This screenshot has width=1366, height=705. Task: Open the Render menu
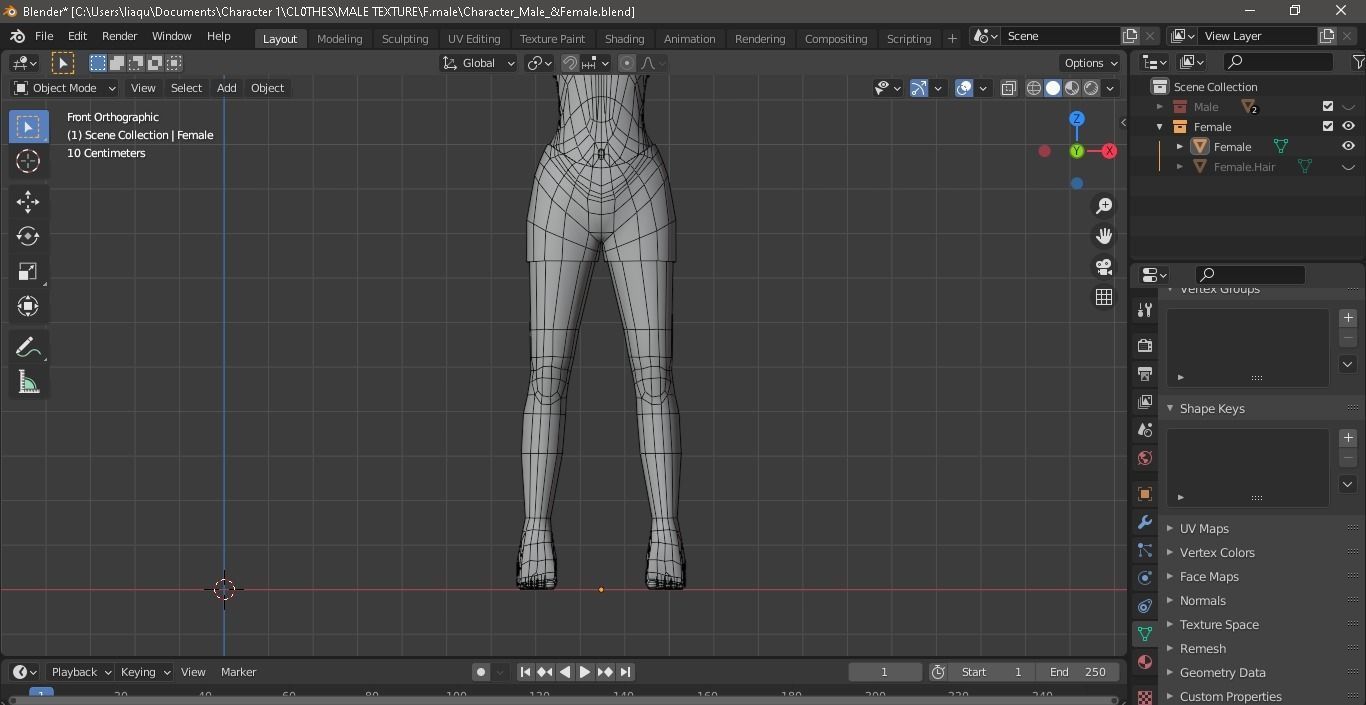point(119,36)
